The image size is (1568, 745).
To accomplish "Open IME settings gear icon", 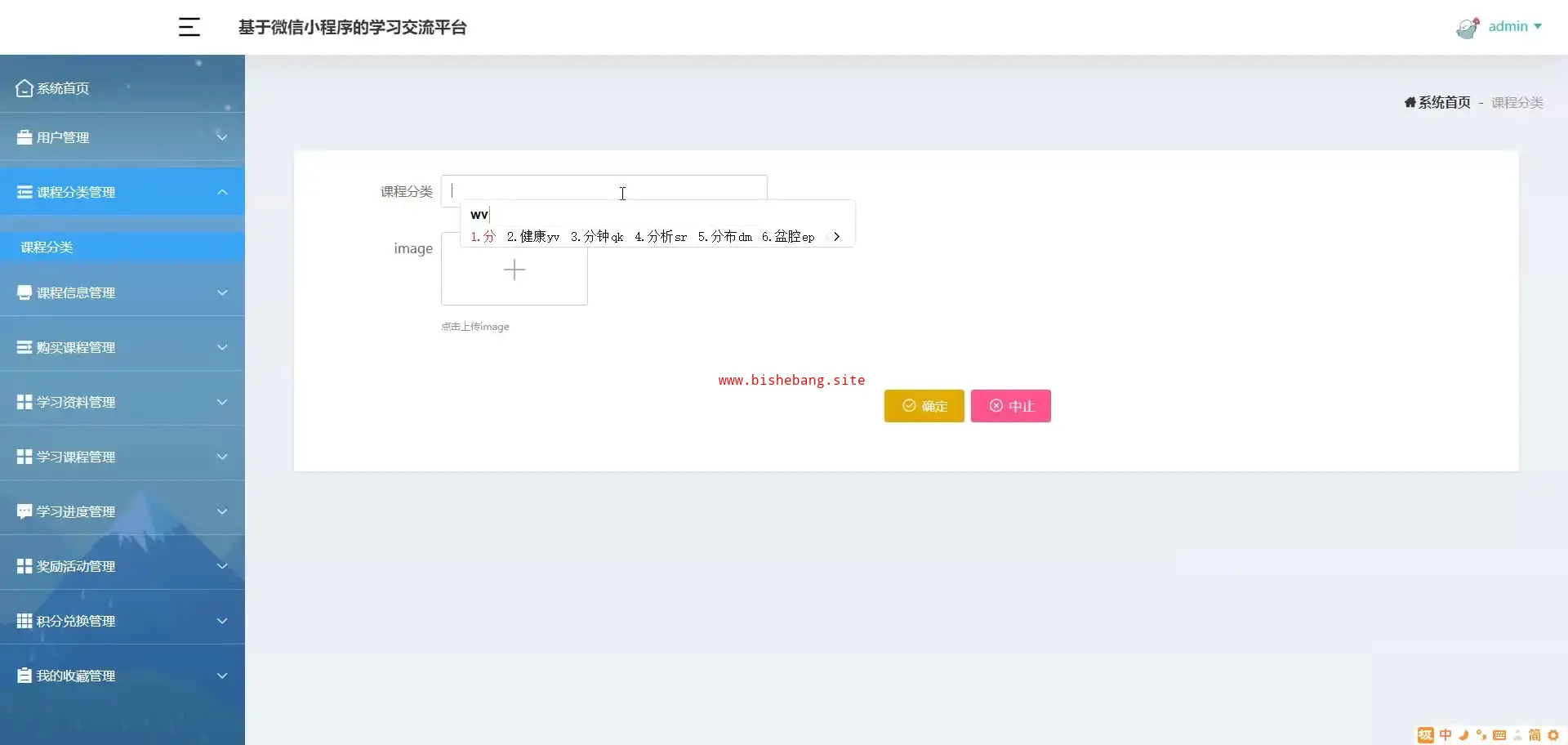I will tap(1553, 735).
